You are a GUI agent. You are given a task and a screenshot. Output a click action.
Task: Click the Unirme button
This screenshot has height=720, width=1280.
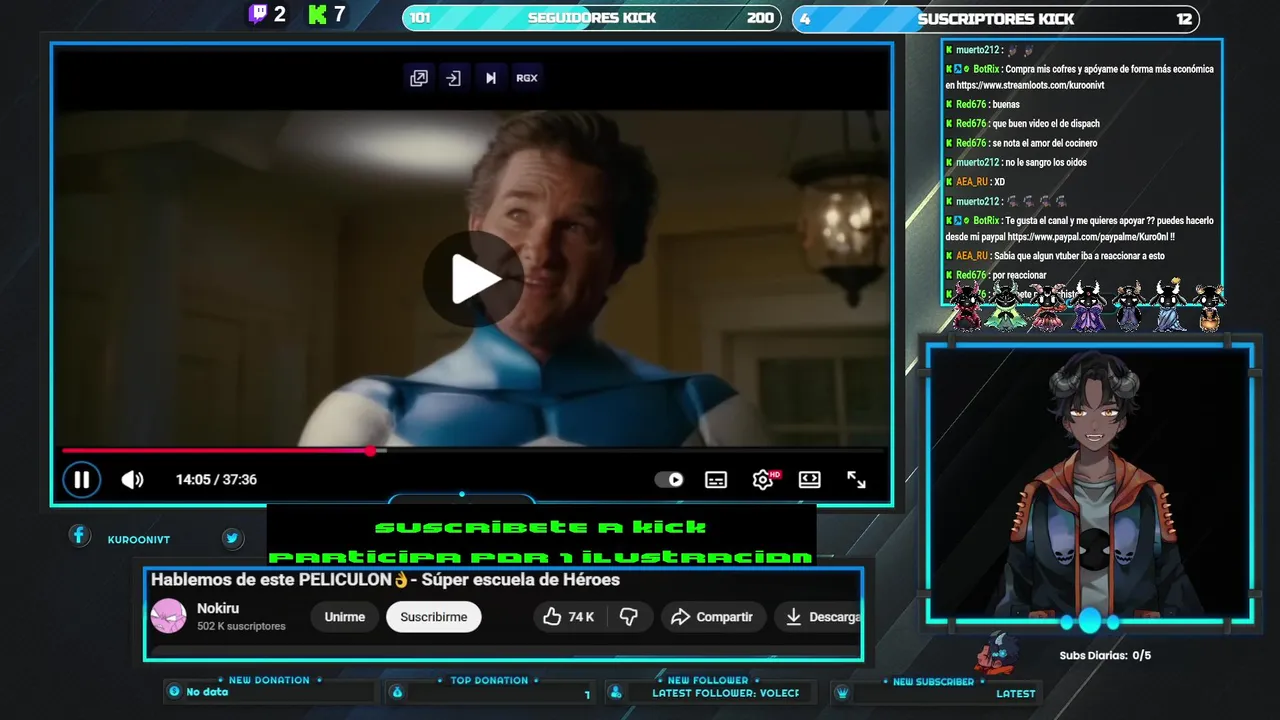[344, 617]
